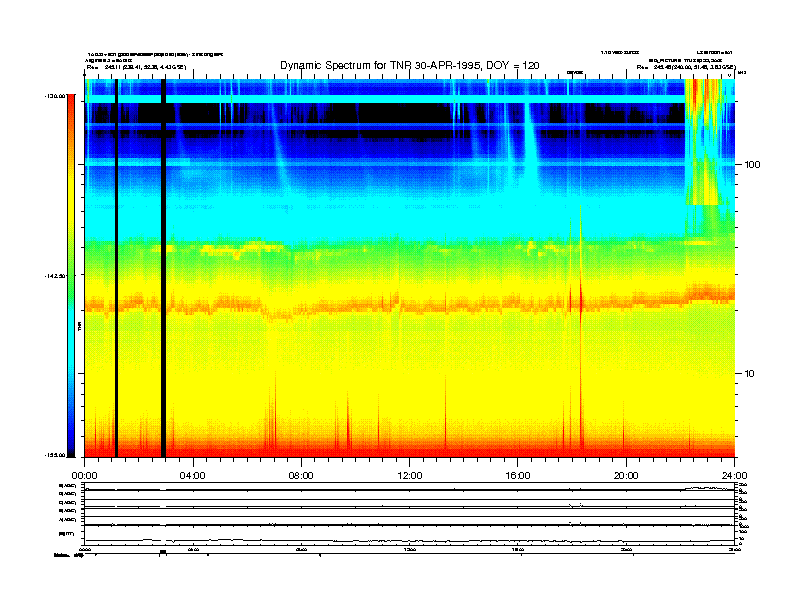Click the 16:00 time axis label

click(518, 476)
